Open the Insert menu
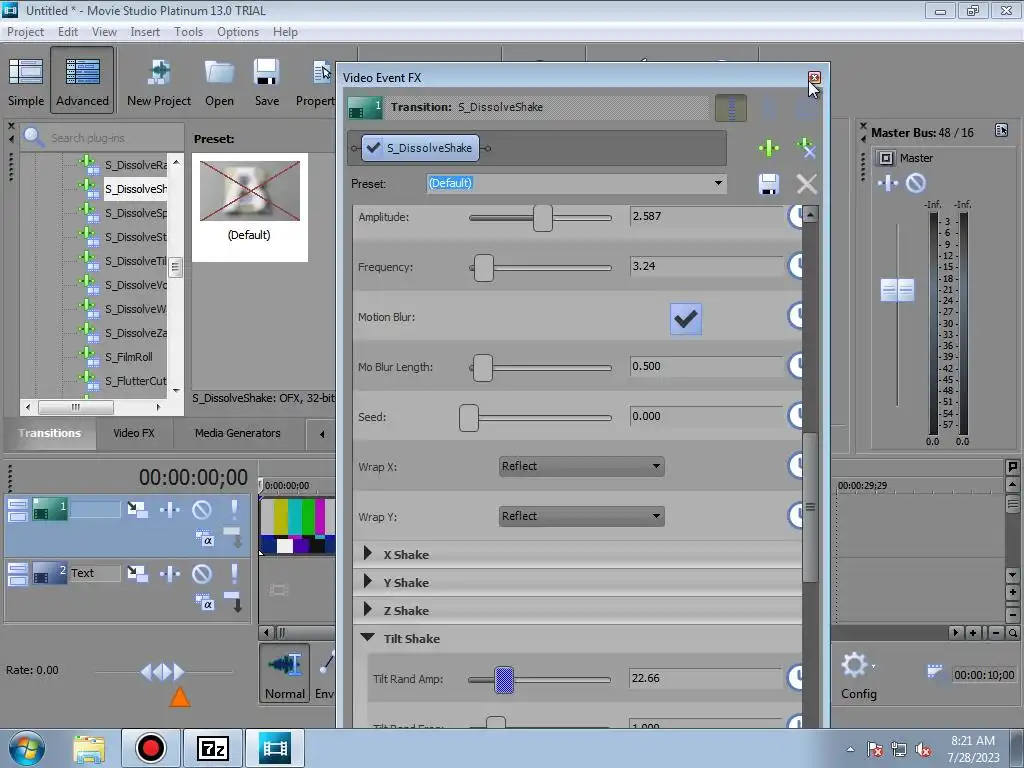The height and width of the screenshot is (768, 1024). point(145,32)
